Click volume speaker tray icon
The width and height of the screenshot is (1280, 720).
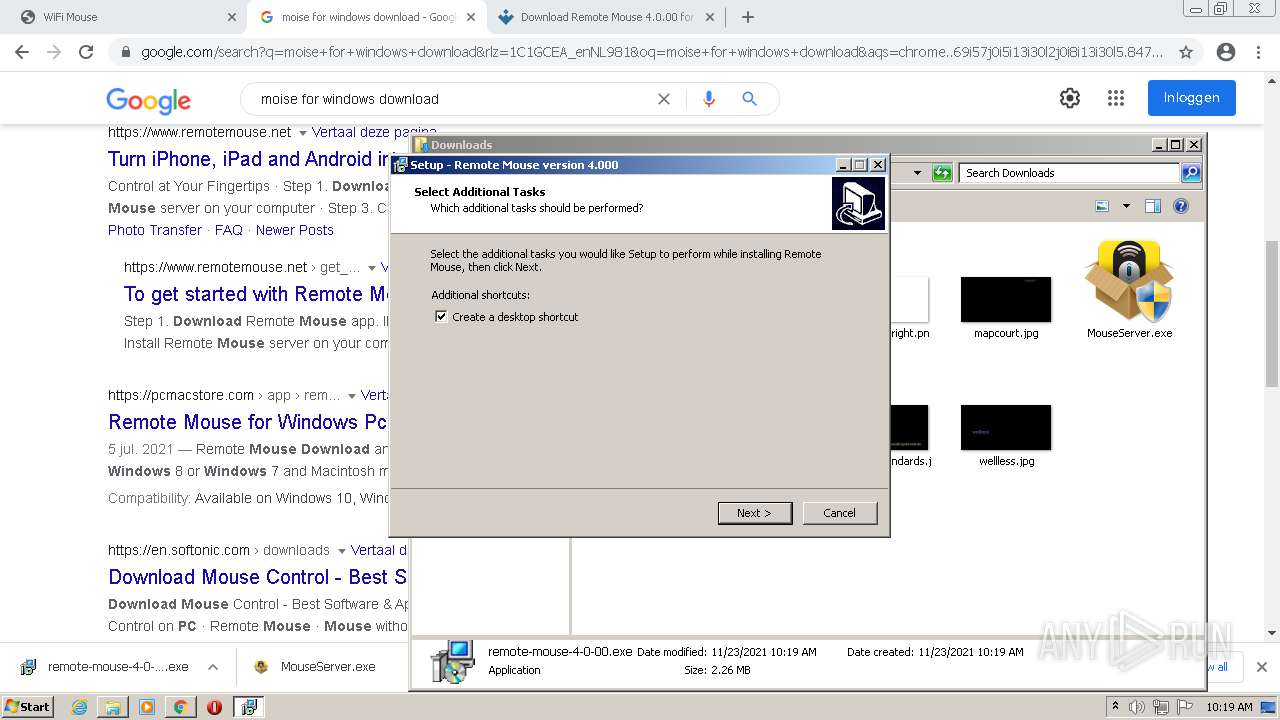coord(1137,707)
